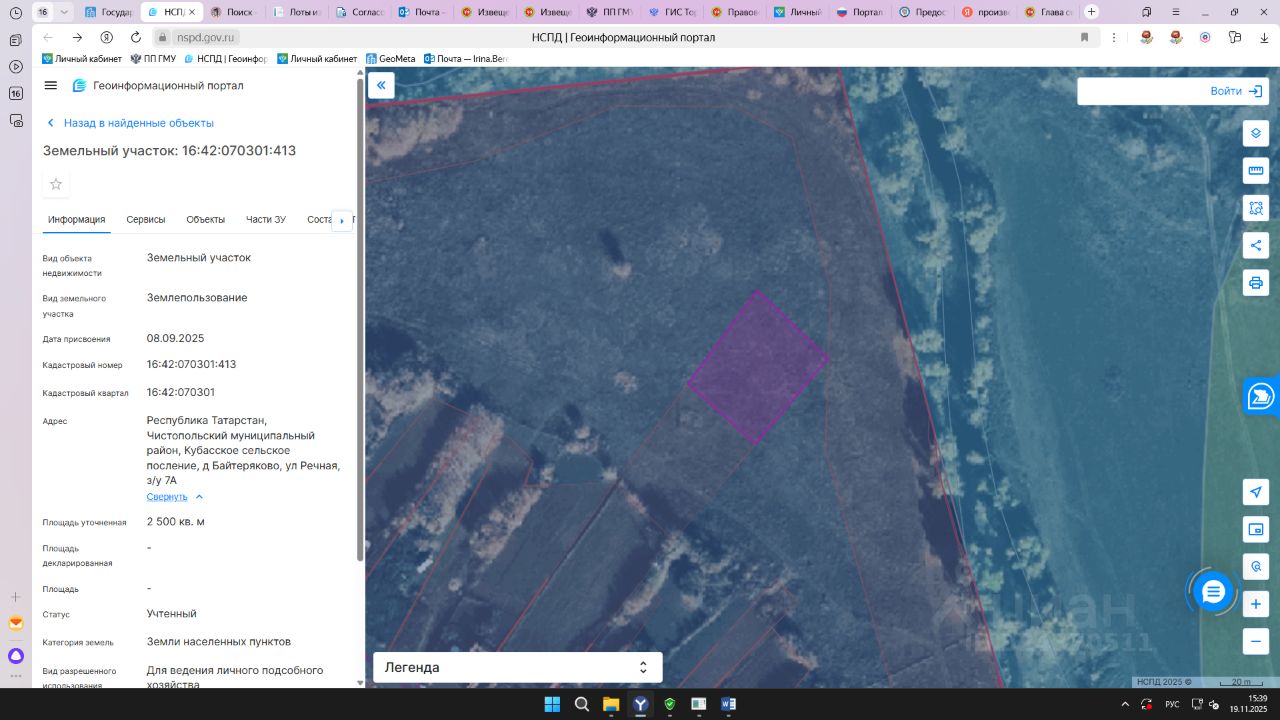Open the portal hamburger menu

[51, 85]
